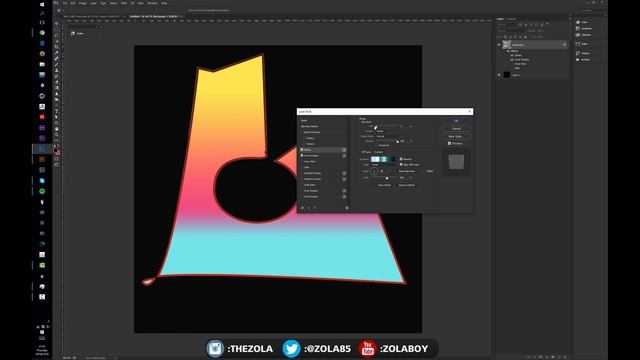
Task: Click the Make Default button
Action: 384,185
